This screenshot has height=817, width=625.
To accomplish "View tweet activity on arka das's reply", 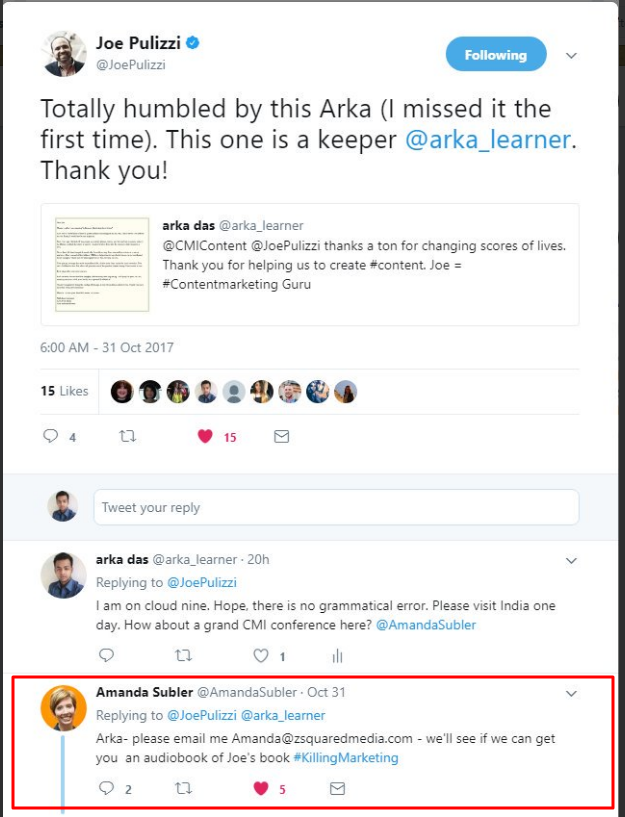I will point(337,656).
